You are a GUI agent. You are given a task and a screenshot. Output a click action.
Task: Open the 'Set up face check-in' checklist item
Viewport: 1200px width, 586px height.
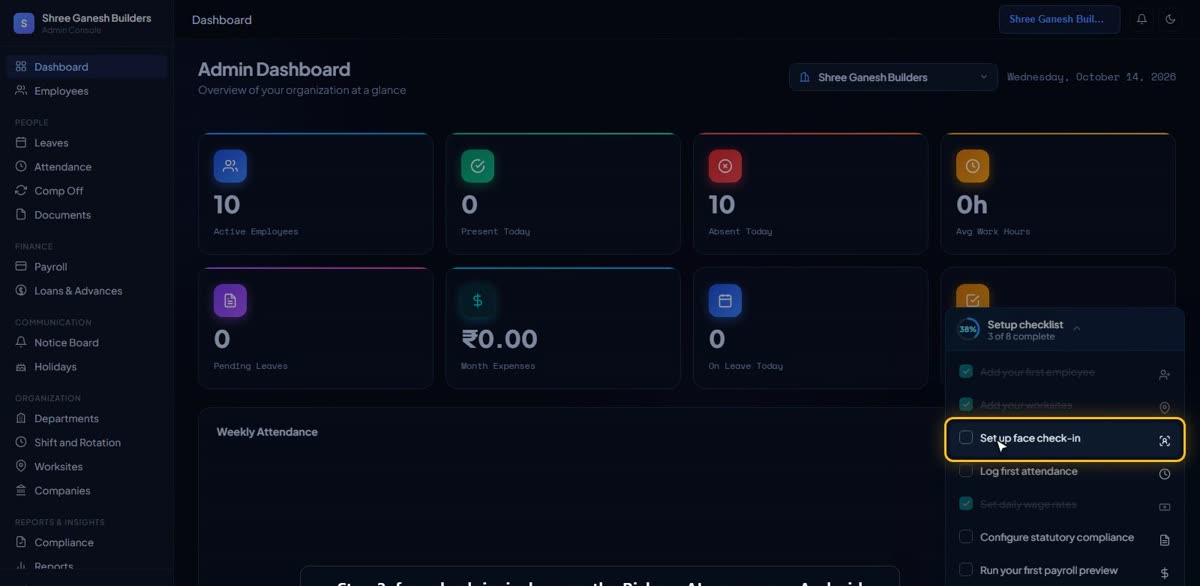coord(1065,439)
